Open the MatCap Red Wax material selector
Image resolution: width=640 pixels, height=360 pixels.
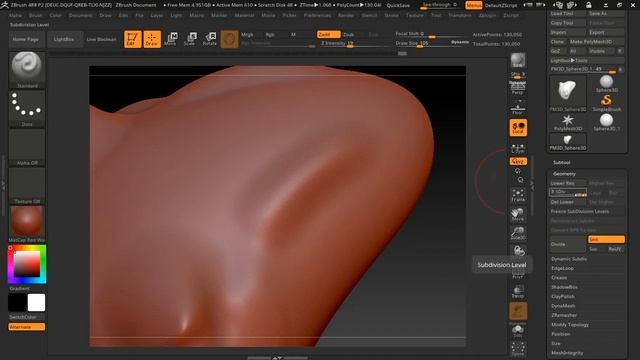point(27,224)
